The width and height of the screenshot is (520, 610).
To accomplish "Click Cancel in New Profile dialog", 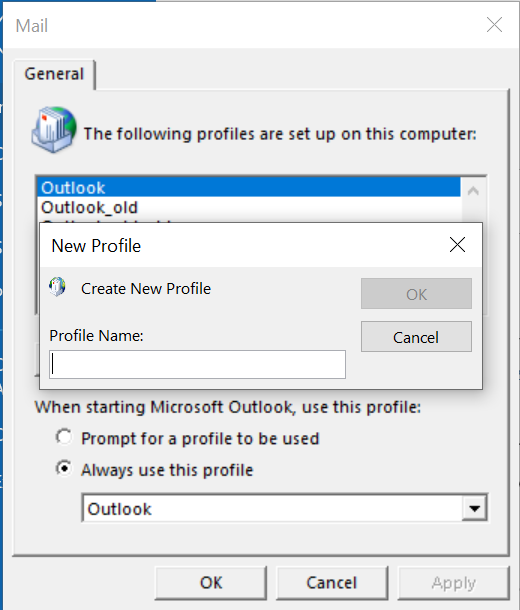I will tap(416, 337).
